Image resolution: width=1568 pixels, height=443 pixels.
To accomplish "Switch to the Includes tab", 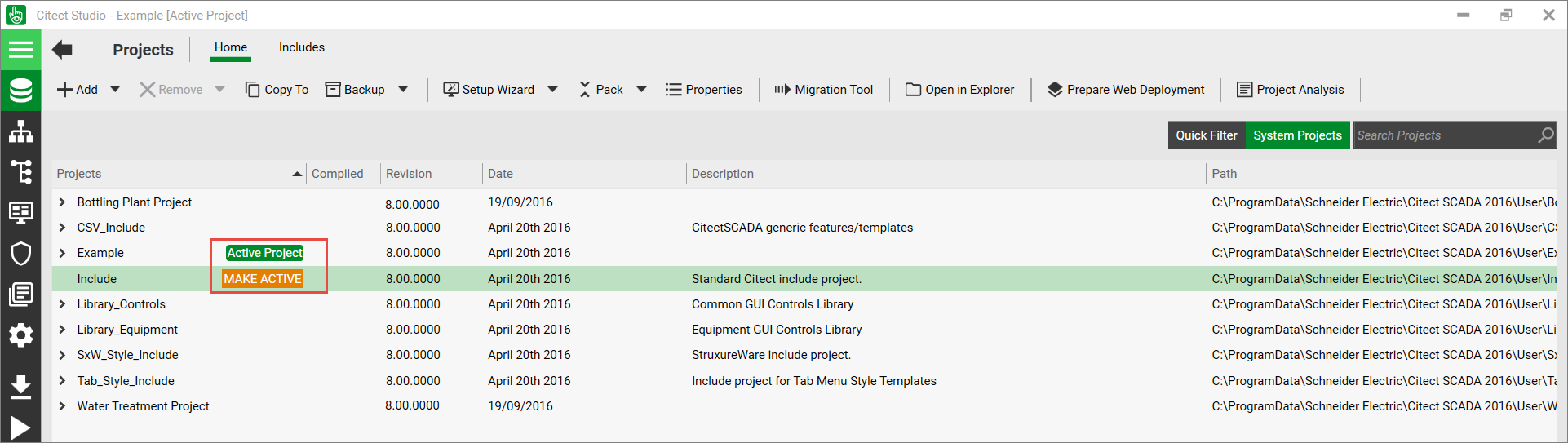I will click(x=301, y=47).
